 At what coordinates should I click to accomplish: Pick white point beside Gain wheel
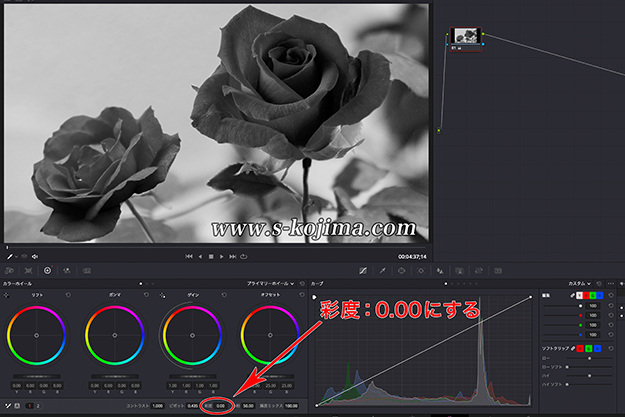pos(162,295)
